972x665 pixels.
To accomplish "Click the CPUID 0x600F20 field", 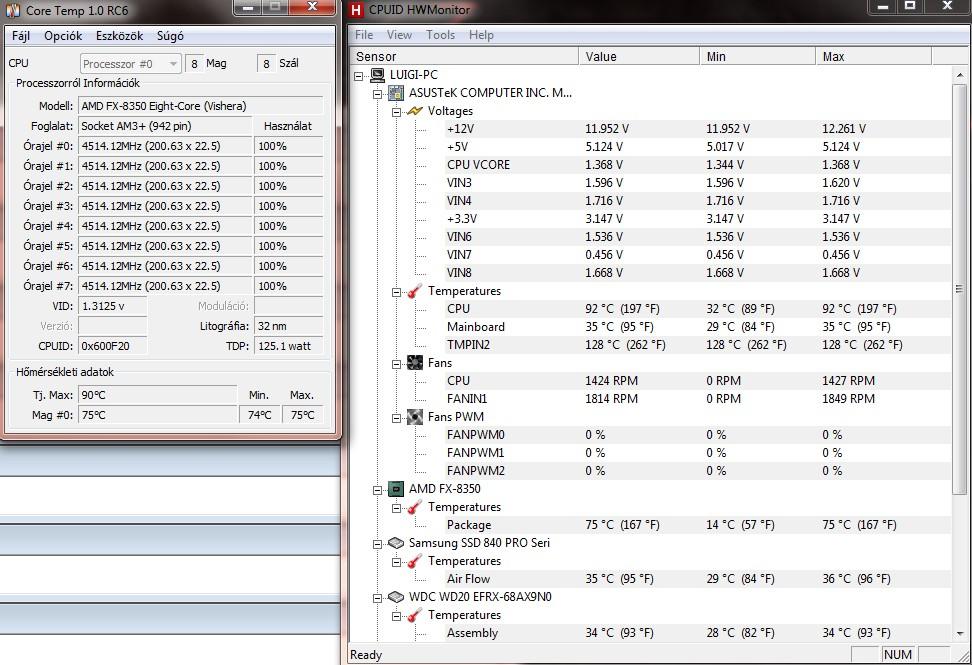I will pyautogui.click(x=113, y=346).
